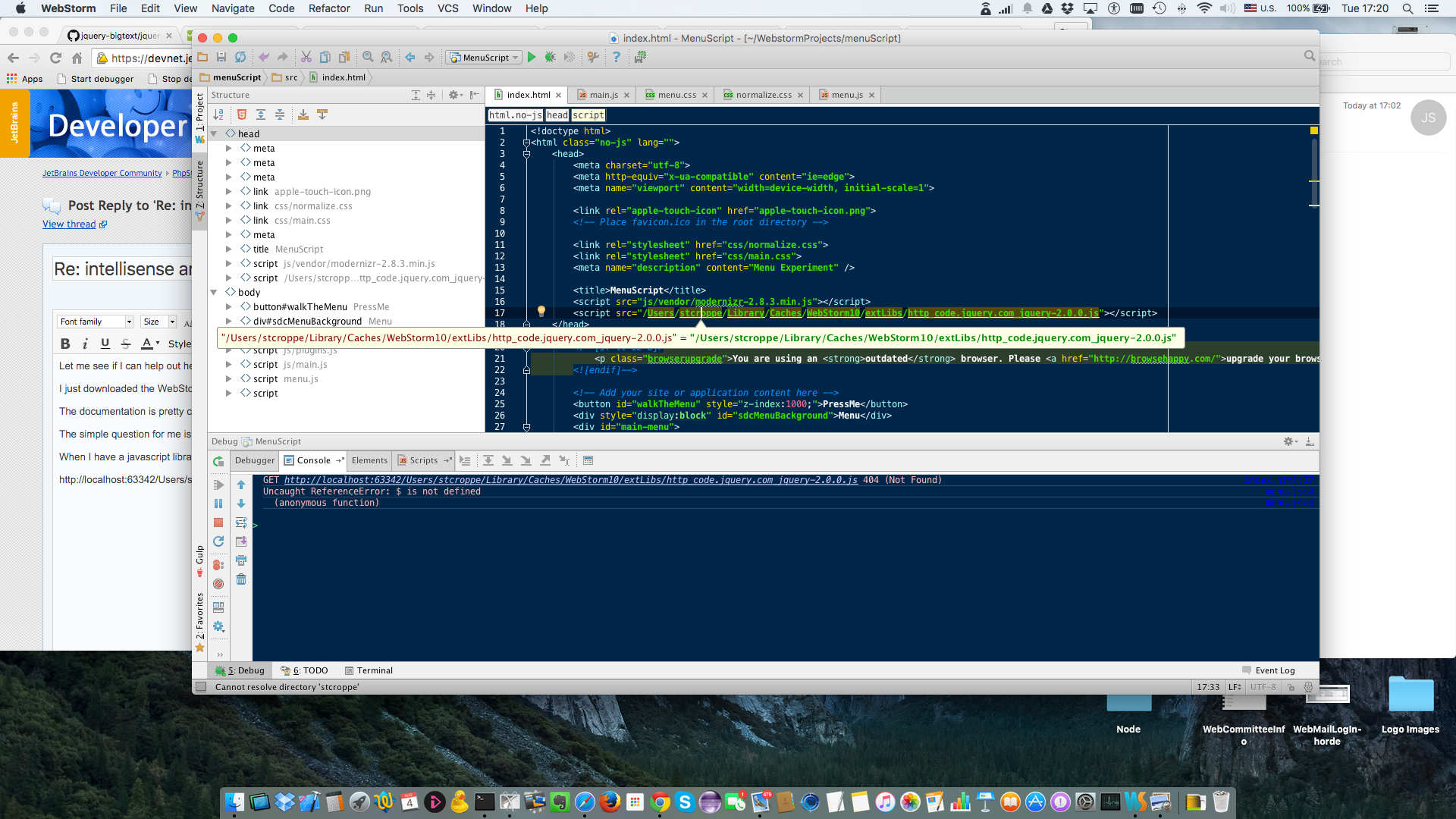Collapse the body node in Structure

214,292
